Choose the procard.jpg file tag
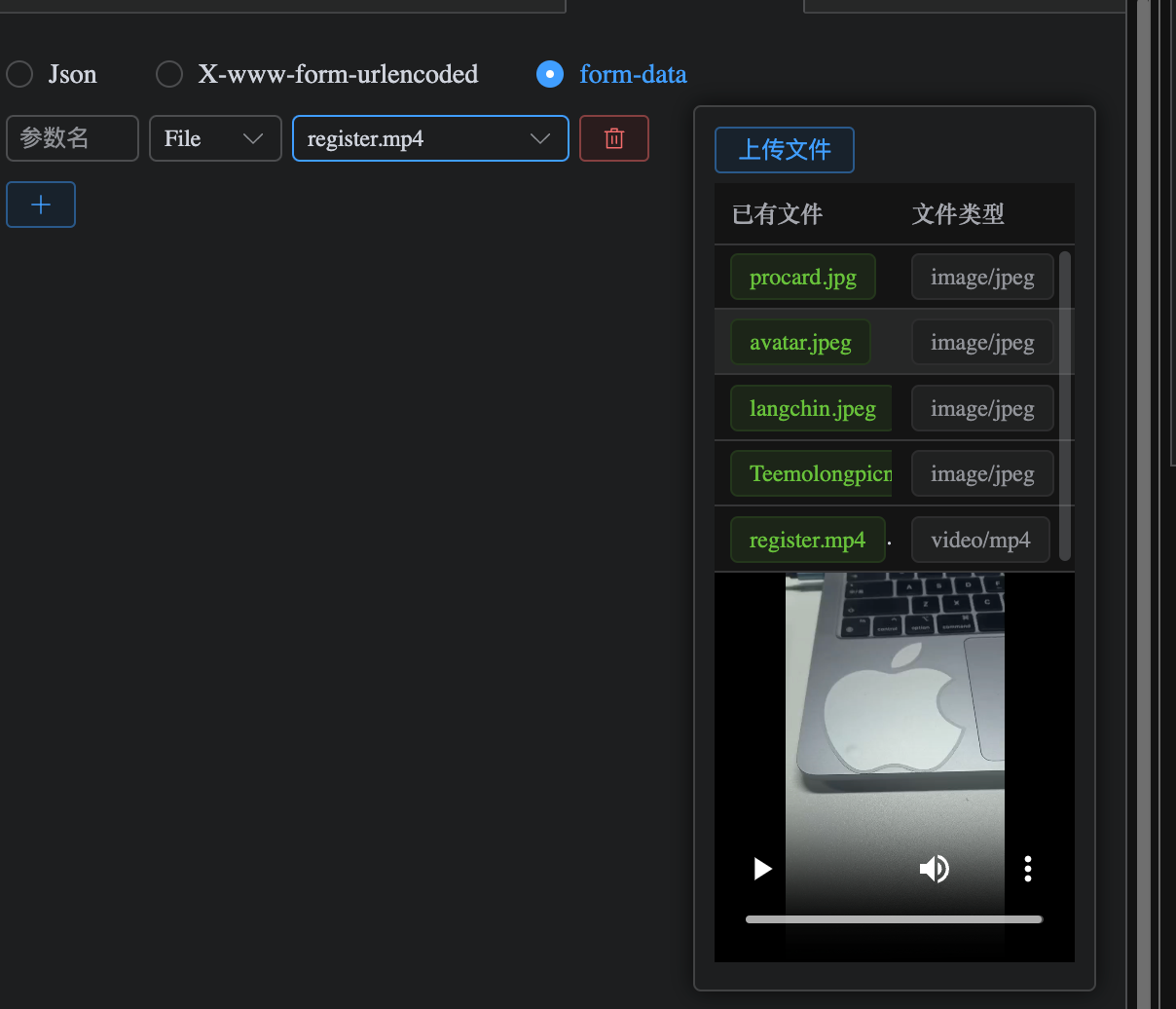Viewport: 1176px width, 1009px height. pos(803,278)
